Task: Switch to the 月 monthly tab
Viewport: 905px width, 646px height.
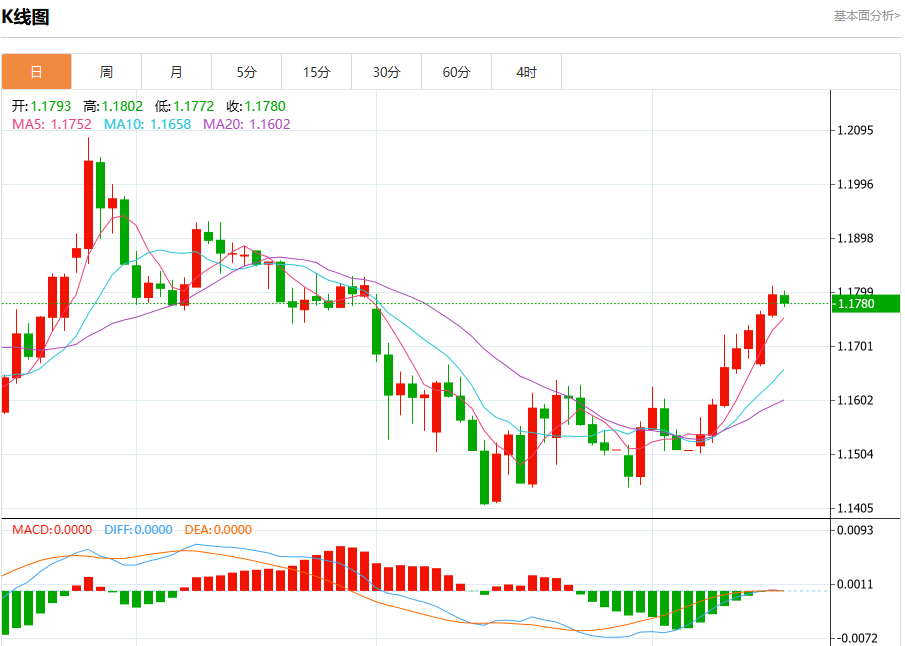Action: [177, 72]
